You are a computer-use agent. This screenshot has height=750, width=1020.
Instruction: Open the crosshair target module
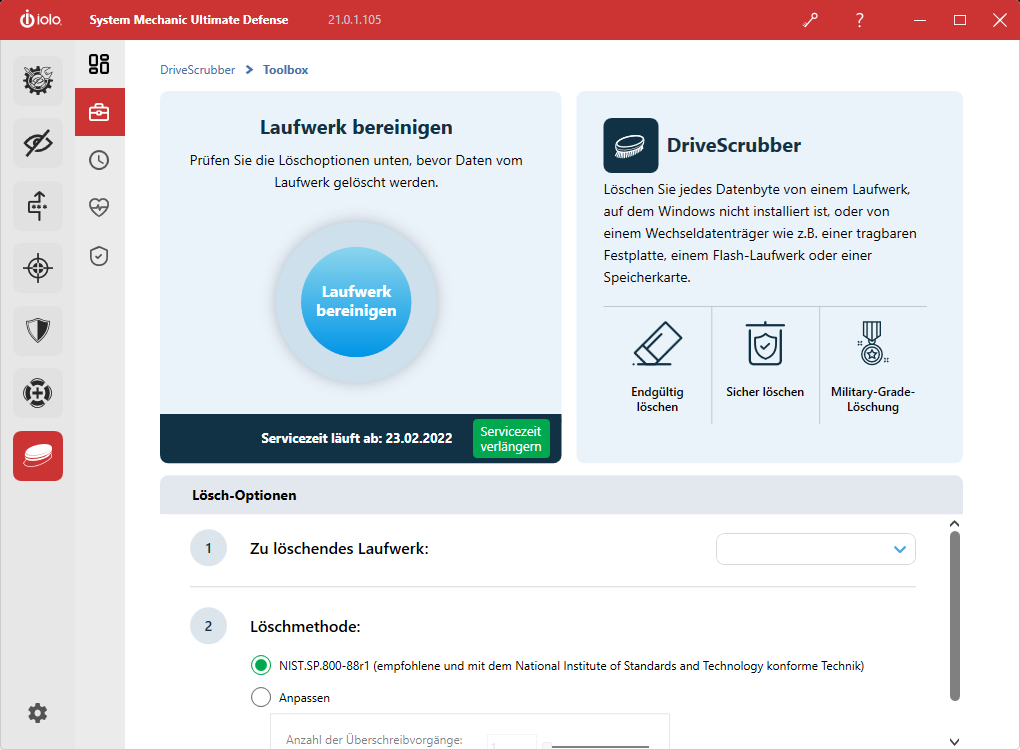pos(38,268)
